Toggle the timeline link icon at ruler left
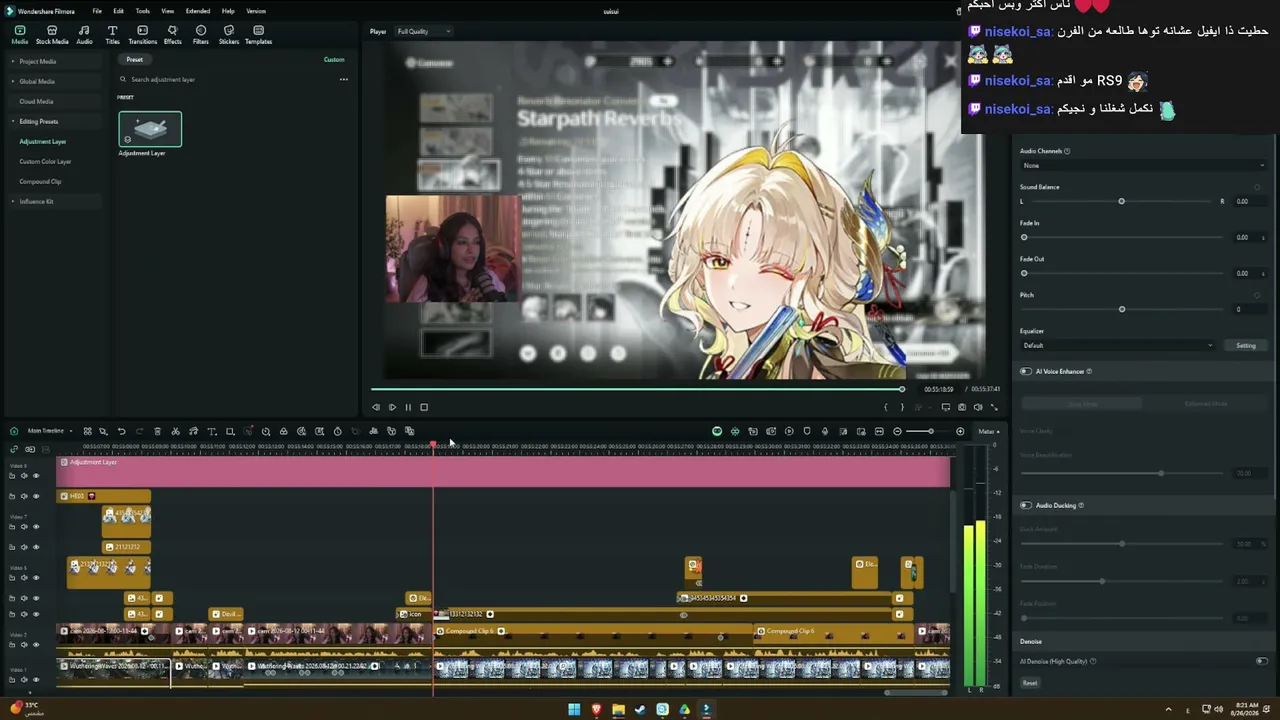 (14, 449)
